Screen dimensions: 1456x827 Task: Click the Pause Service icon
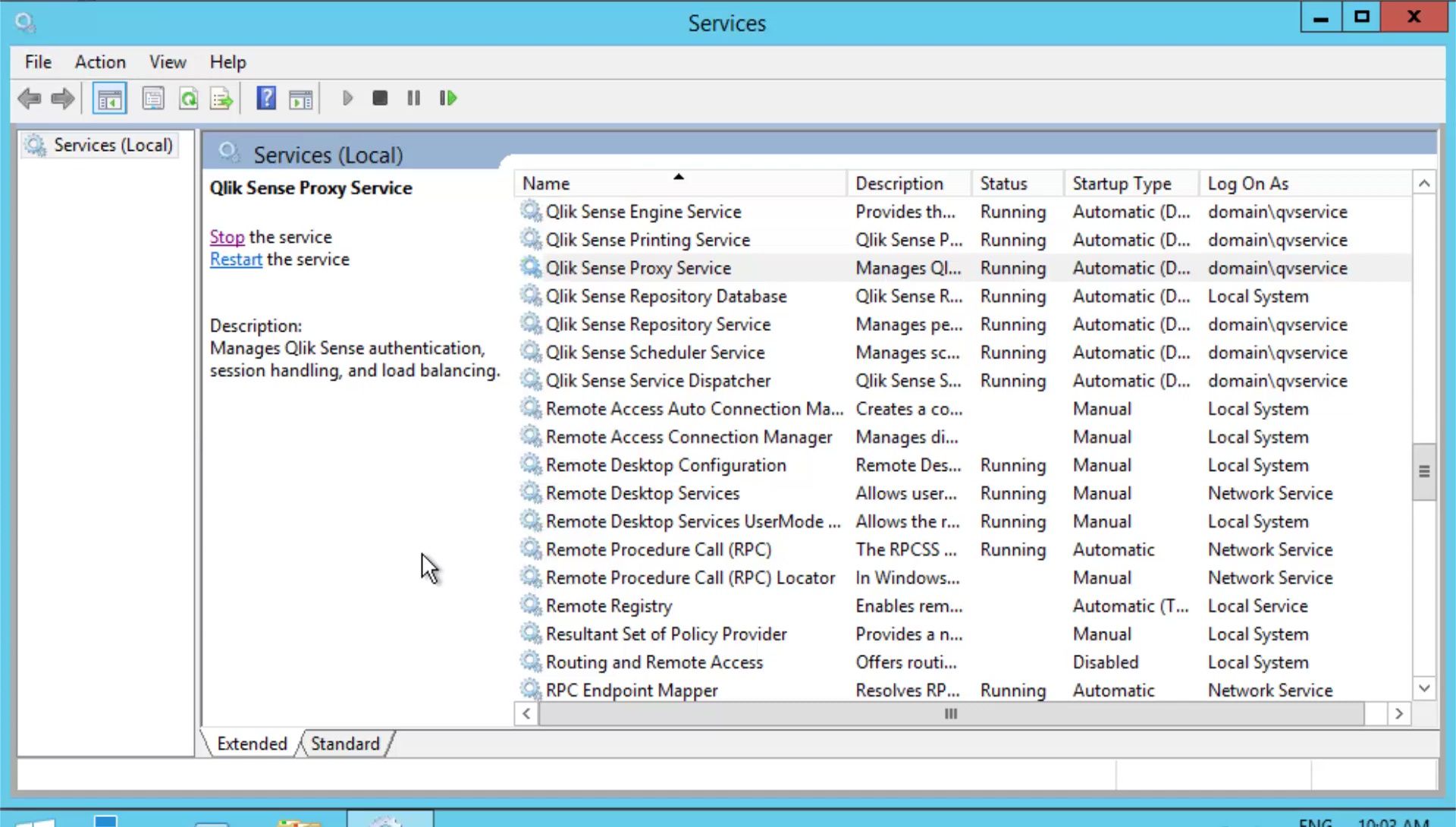413,98
